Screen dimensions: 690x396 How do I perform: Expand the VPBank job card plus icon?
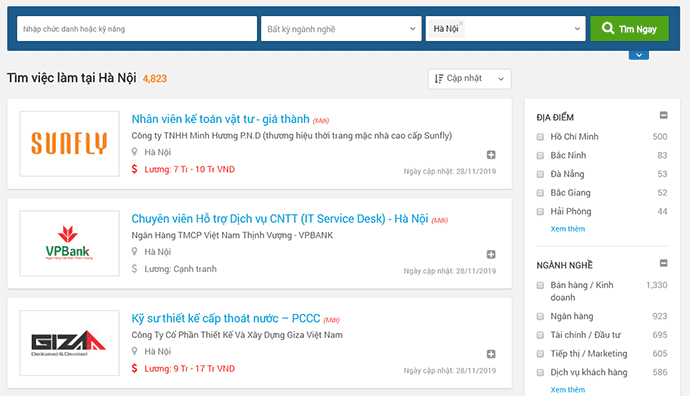[491, 254]
